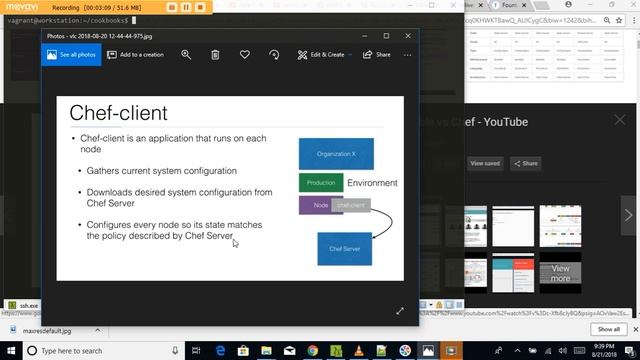Open the Mail app from the taskbar
Image resolution: width=640 pixels, height=360 pixels.
289,351
